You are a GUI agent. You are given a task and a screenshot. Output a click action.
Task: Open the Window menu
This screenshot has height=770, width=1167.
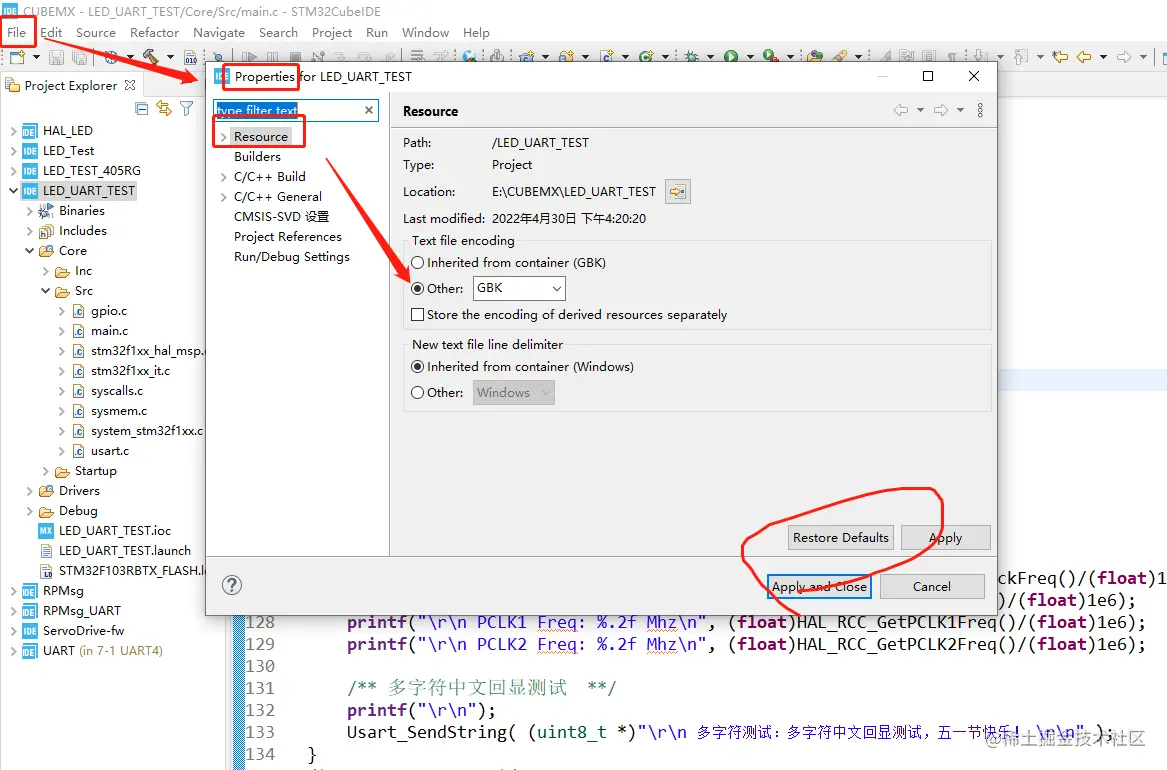click(426, 33)
